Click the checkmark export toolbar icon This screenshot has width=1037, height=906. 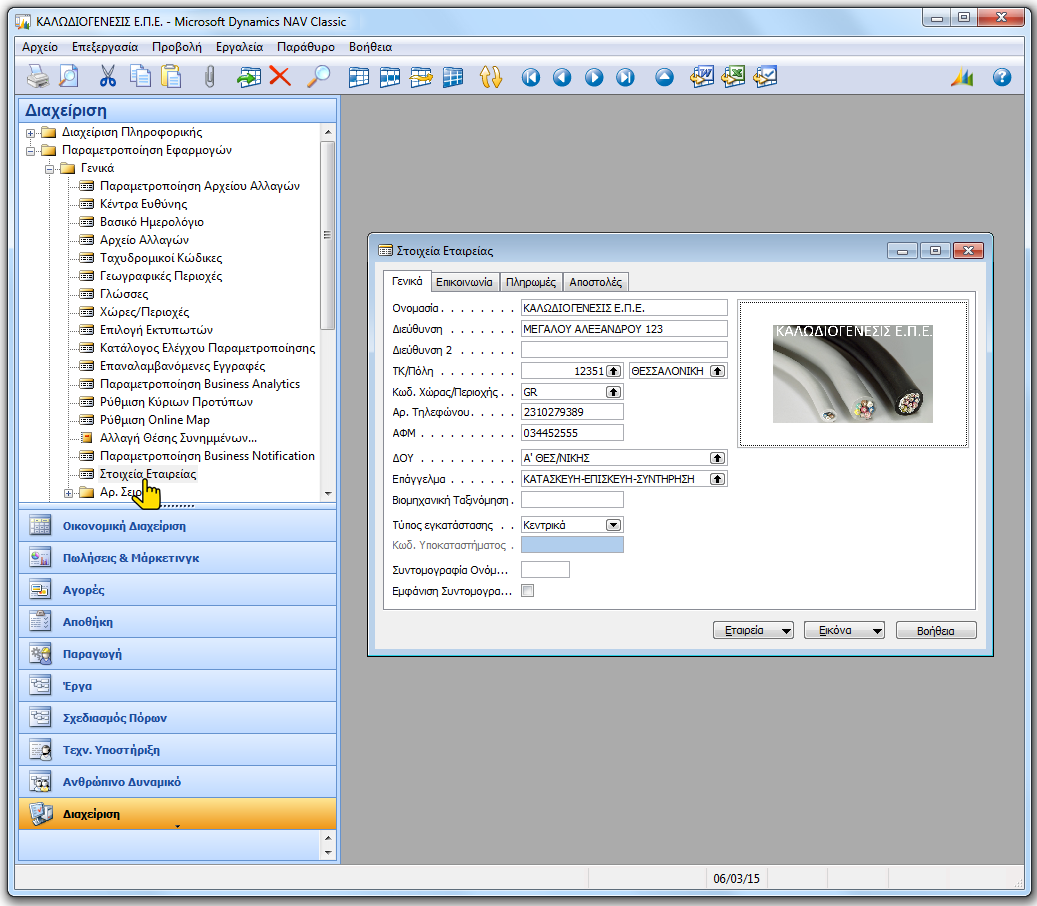tap(765, 77)
